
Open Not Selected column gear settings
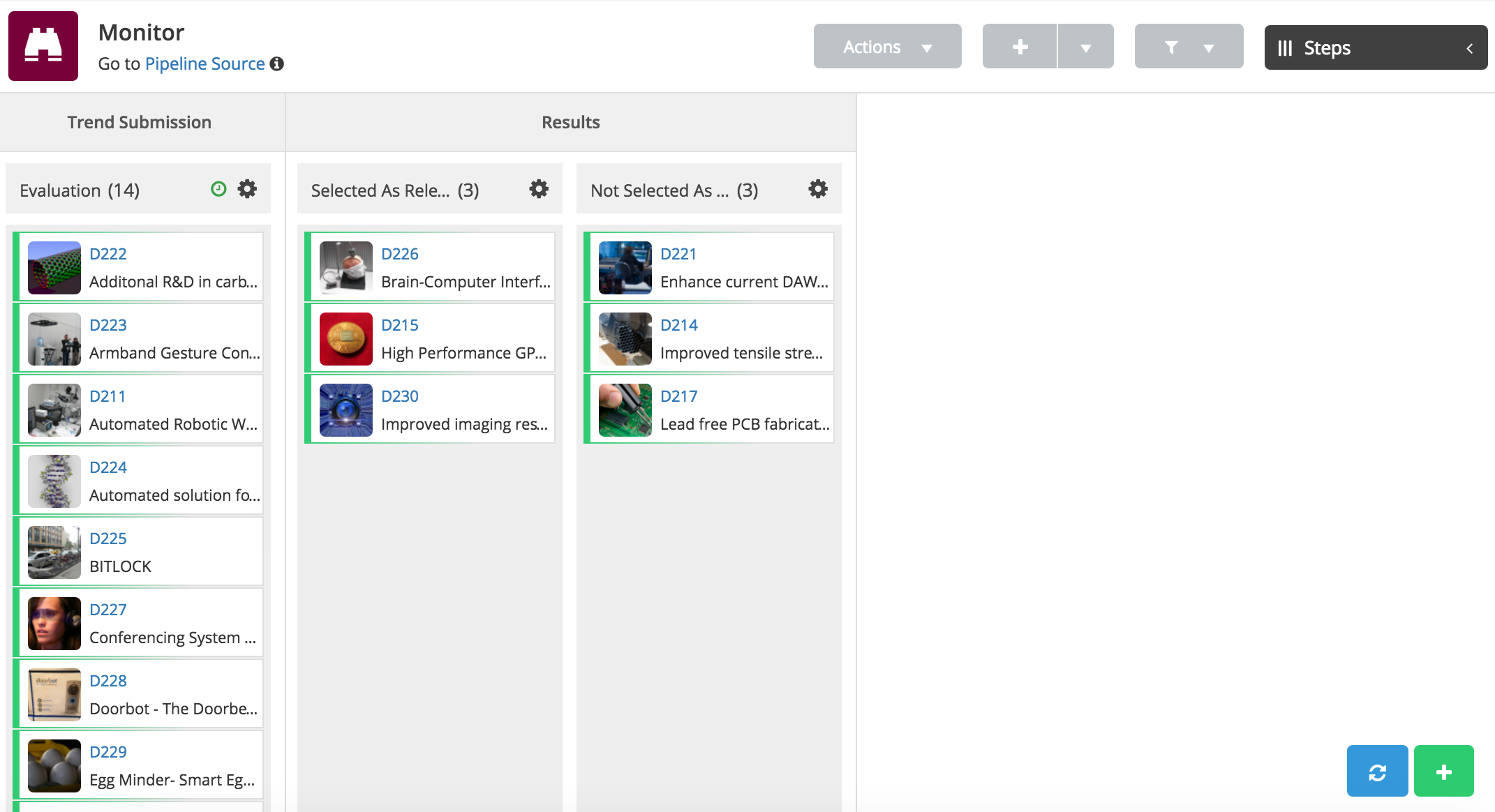point(818,189)
